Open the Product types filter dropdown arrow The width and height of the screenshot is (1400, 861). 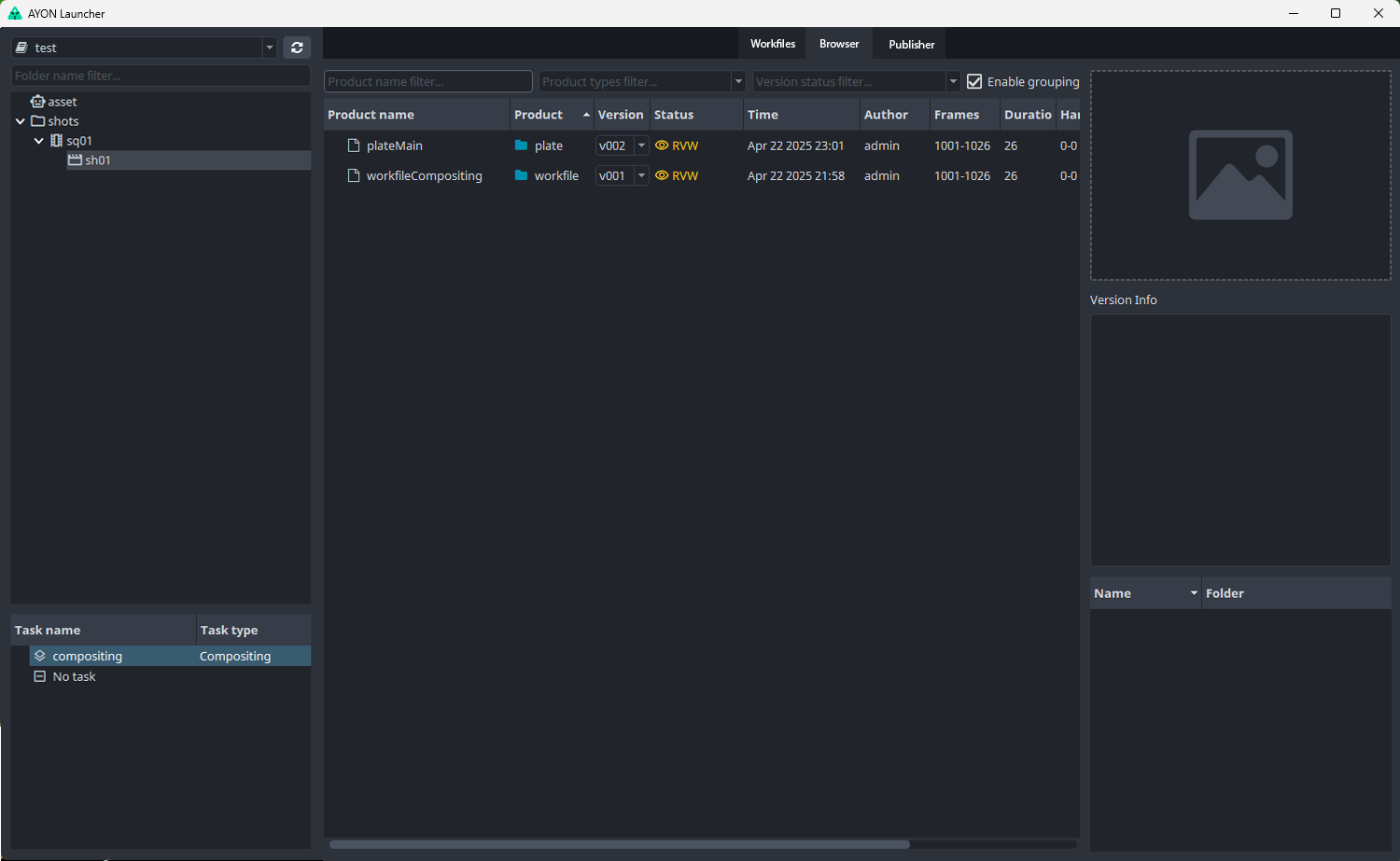[x=738, y=82]
